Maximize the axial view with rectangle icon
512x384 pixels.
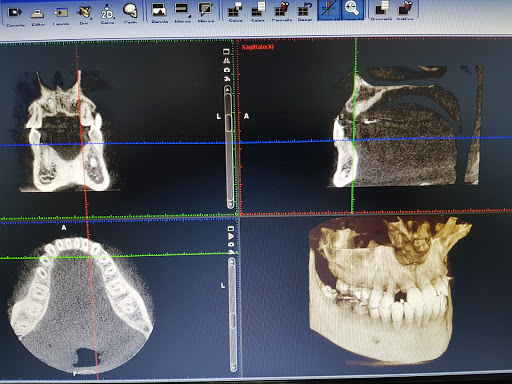[231, 228]
